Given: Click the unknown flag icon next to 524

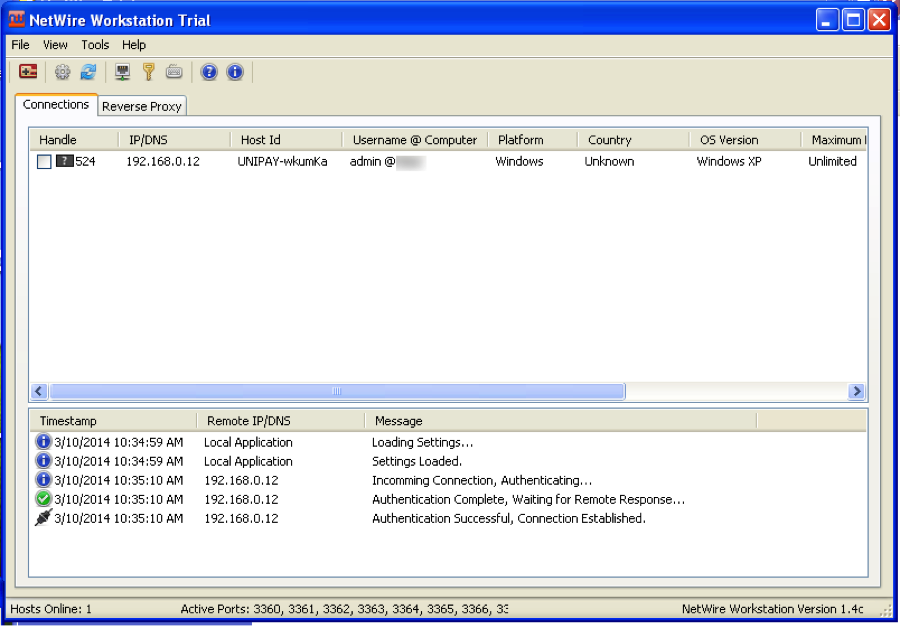Looking at the screenshot, I should pos(65,161).
